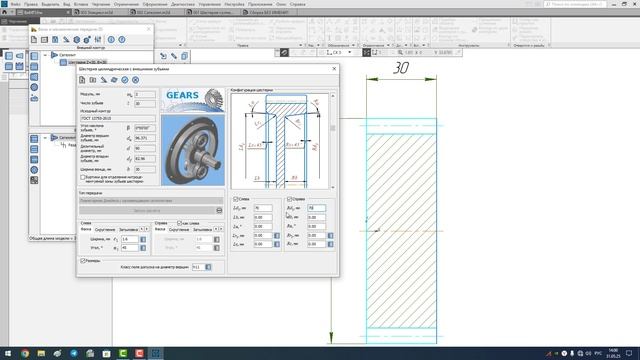
Task: Toggle the Размеры checkbox
Action: [x=83, y=261]
